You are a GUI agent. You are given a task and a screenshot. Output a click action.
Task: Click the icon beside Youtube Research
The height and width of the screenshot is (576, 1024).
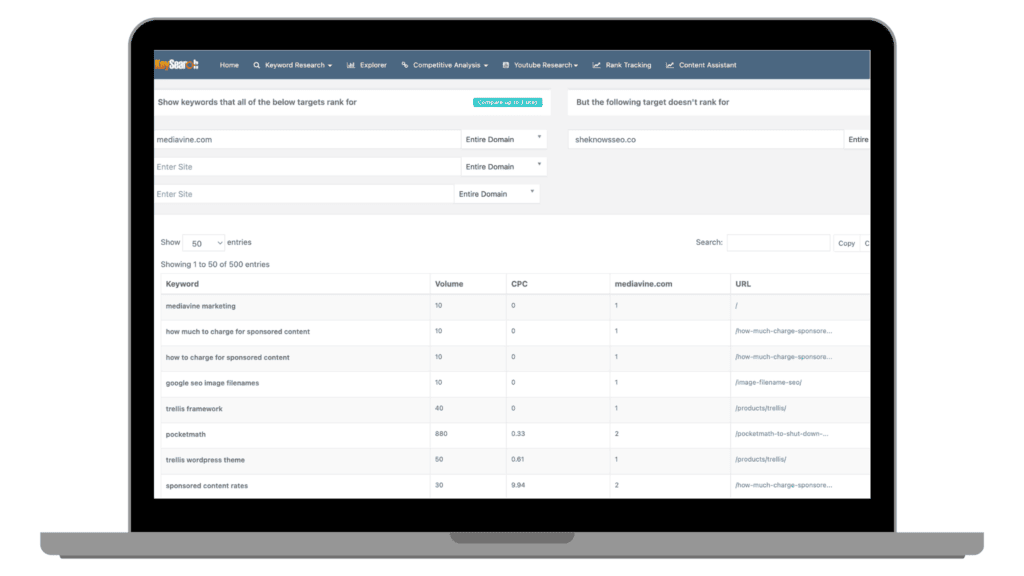[505, 65]
